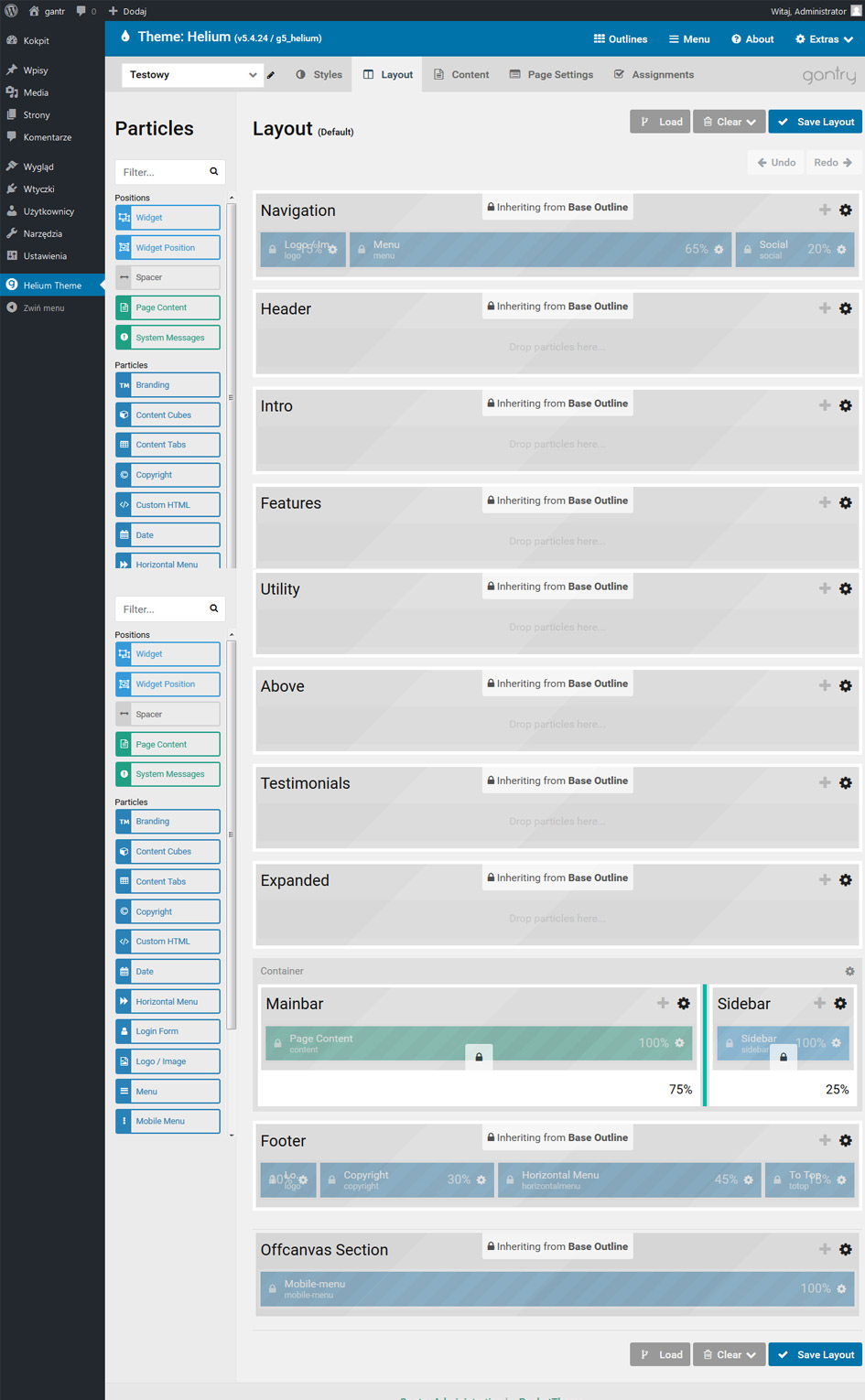Open settings of the Mobile-menu particle
The height and width of the screenshot is (1400, 865).
[x=841, y=1289]
